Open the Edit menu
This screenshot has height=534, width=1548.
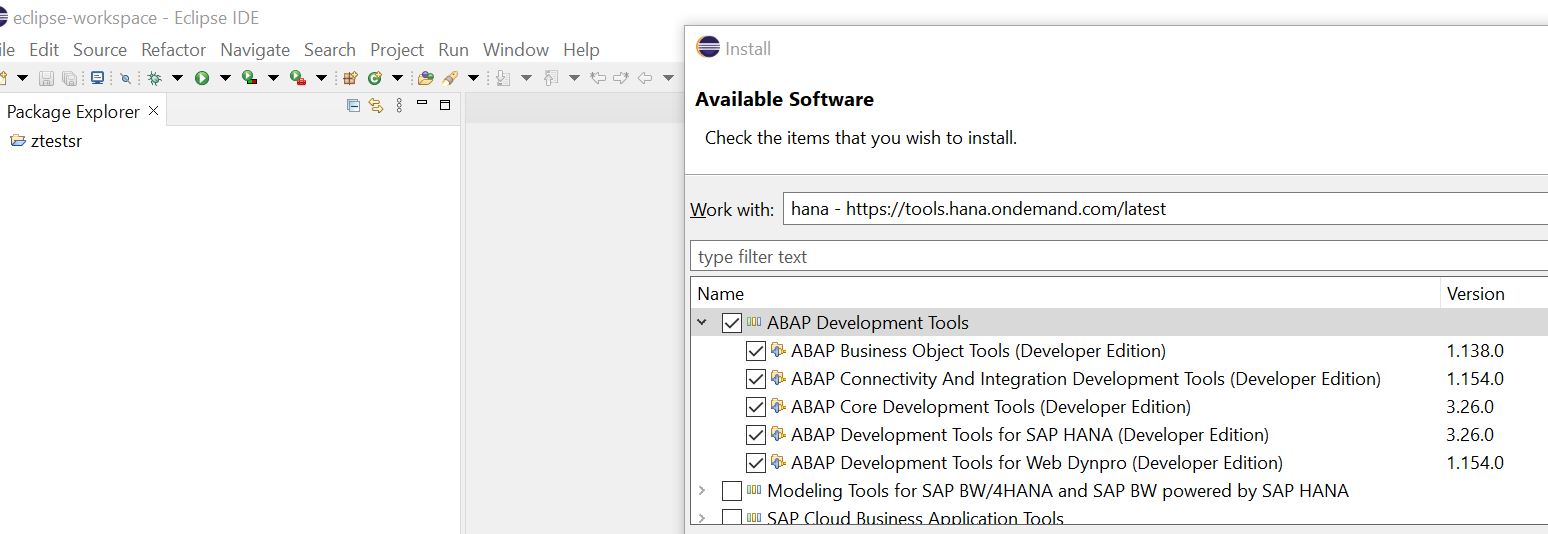point(44,49)
